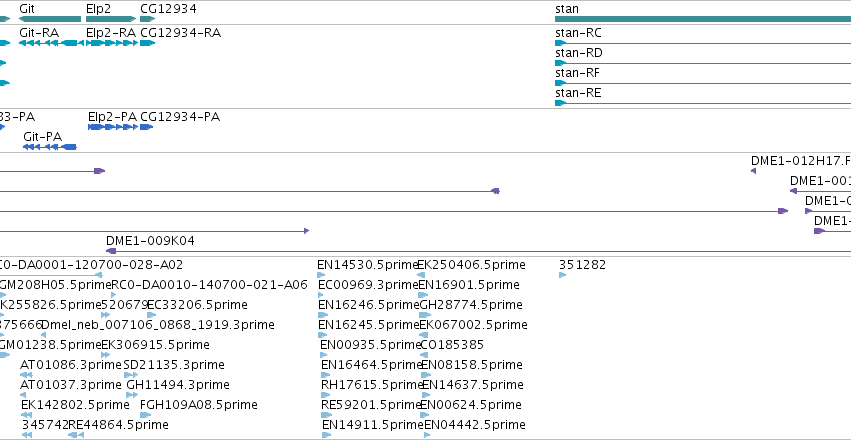
Task: Select the CG12934-PA protein arrow
Action: 147,127
